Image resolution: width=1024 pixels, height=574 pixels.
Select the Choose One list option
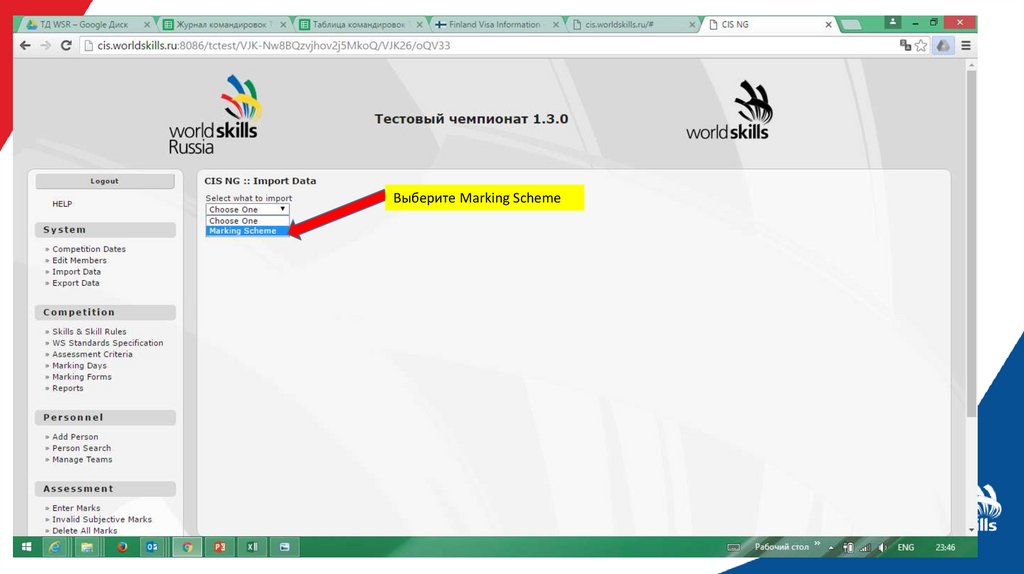click(248, 221)
